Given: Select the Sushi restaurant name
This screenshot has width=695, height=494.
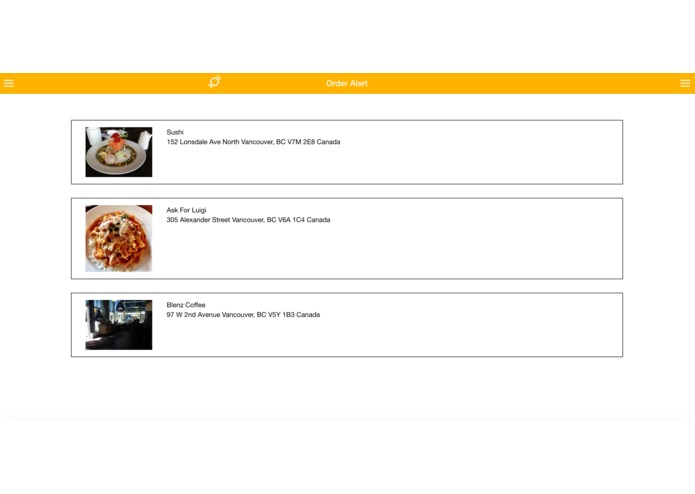Looking at the screenshot, I should pos(175,132).
